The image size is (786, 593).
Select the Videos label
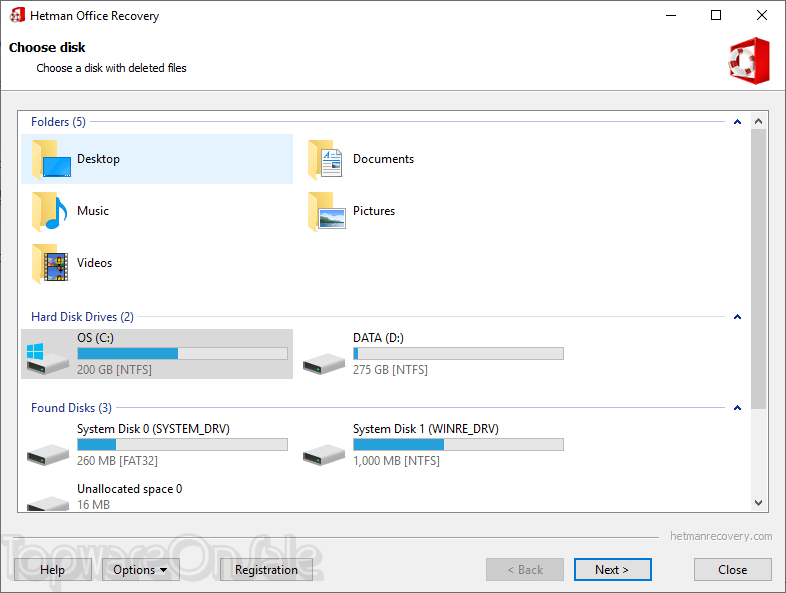(94, 263)
